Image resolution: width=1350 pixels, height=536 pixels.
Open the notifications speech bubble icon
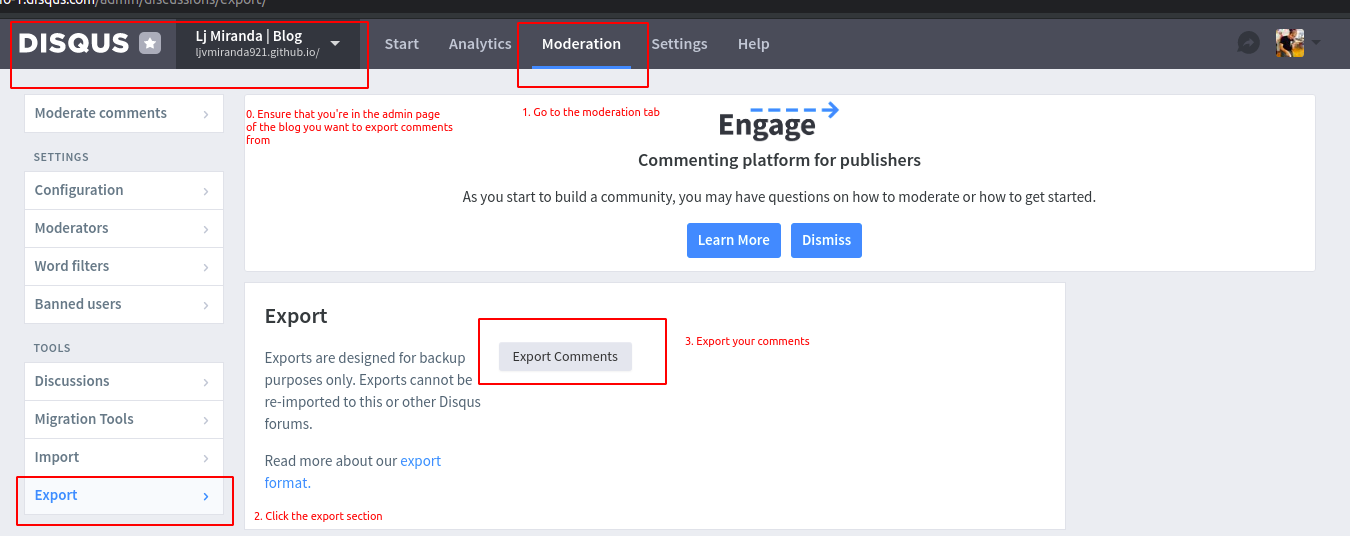(x=1248, y=43)
